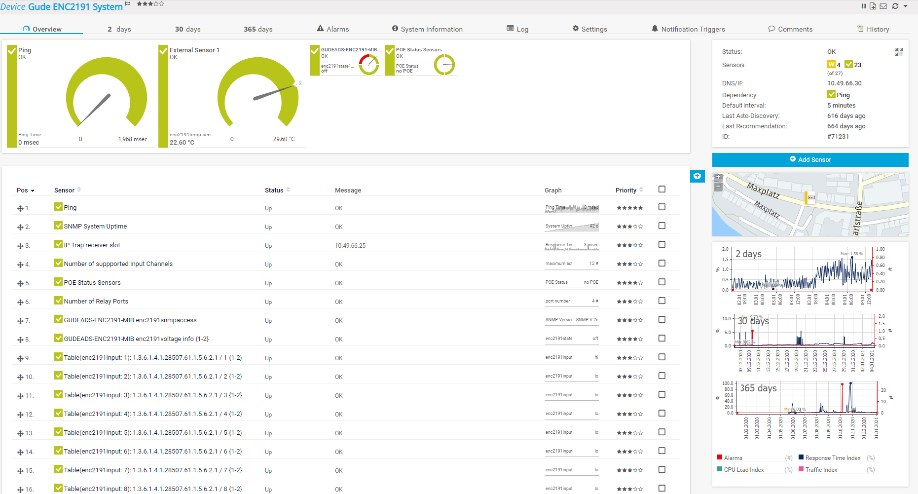Click the refresh icon in top bar
This screenshot has width=918, height=494.
pos(896,6)
